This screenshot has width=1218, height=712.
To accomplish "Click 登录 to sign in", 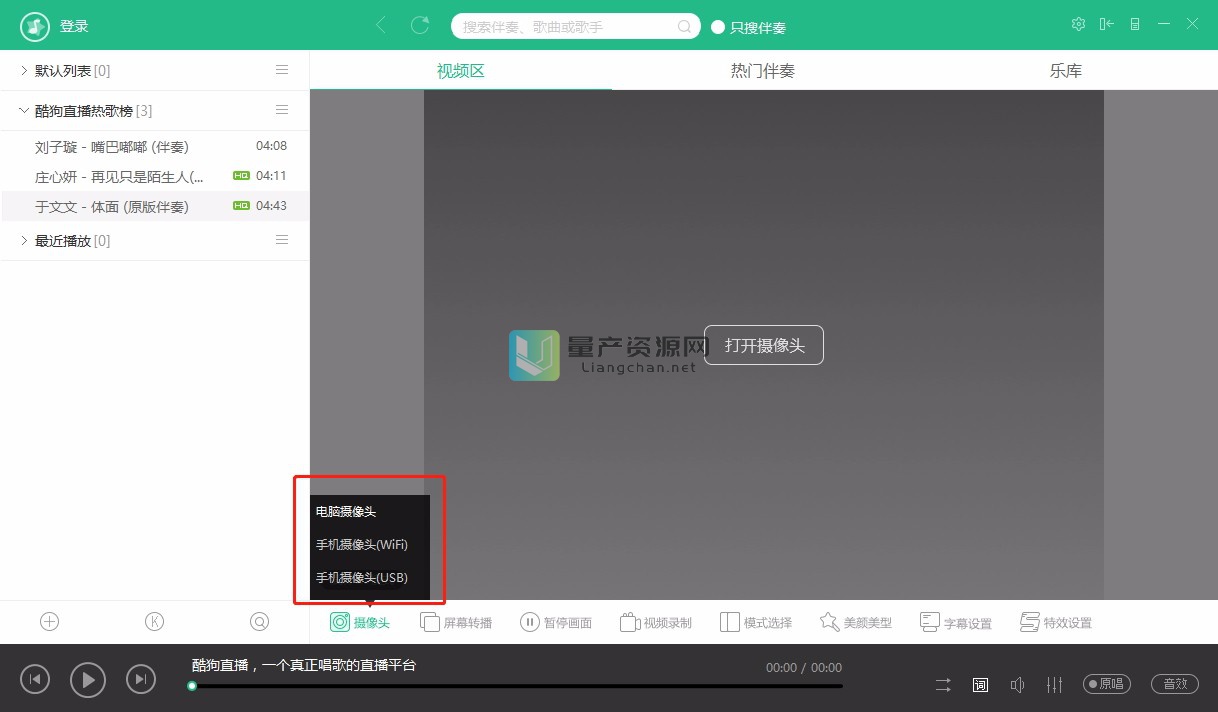I will tap(74, 26).
